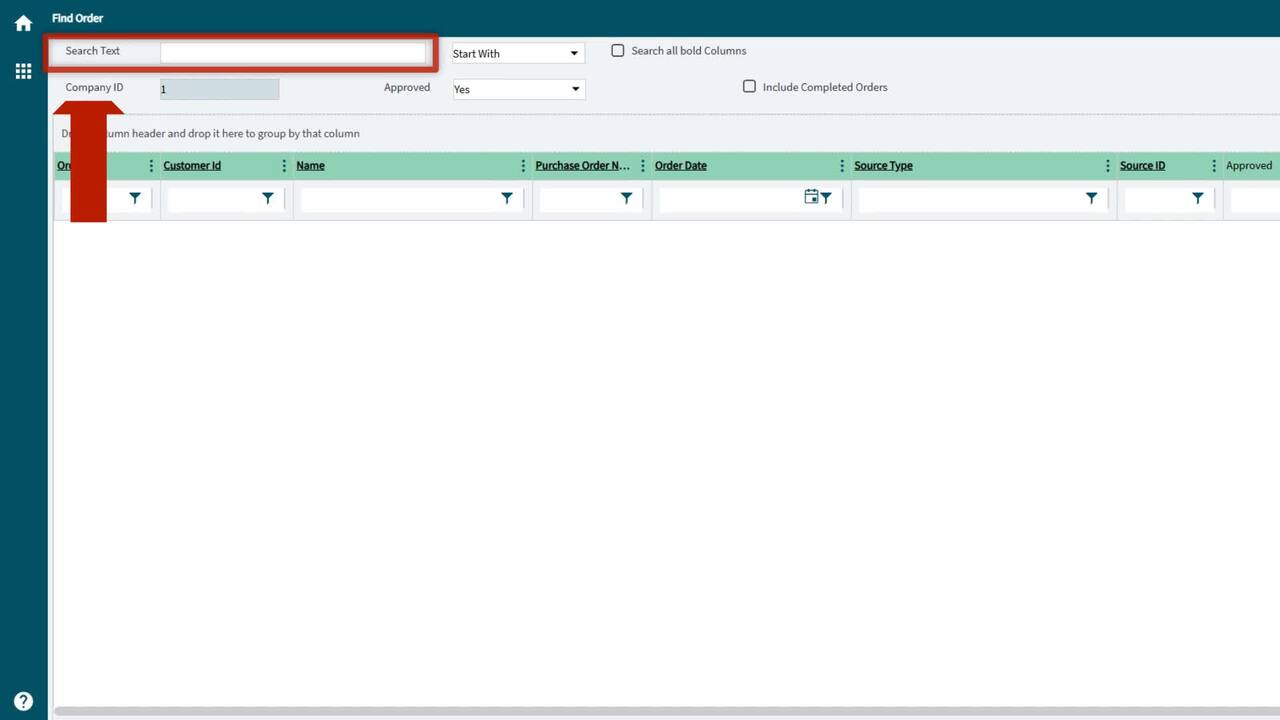This screenshot has width=1280, height=720.
Task: Click the Name column filter icon
Action: 507,199
